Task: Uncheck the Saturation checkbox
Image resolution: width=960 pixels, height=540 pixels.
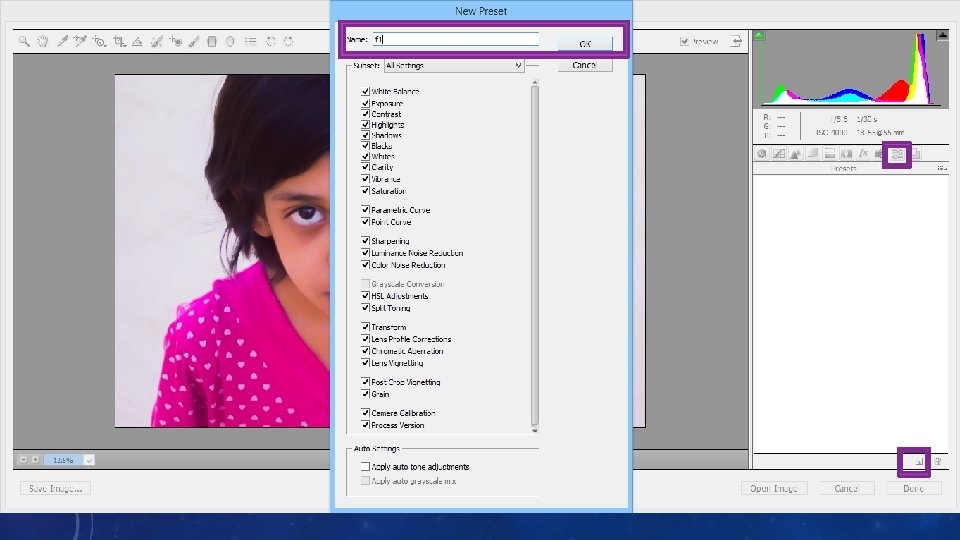Action: pyautogui.click(x=366, y=191)
